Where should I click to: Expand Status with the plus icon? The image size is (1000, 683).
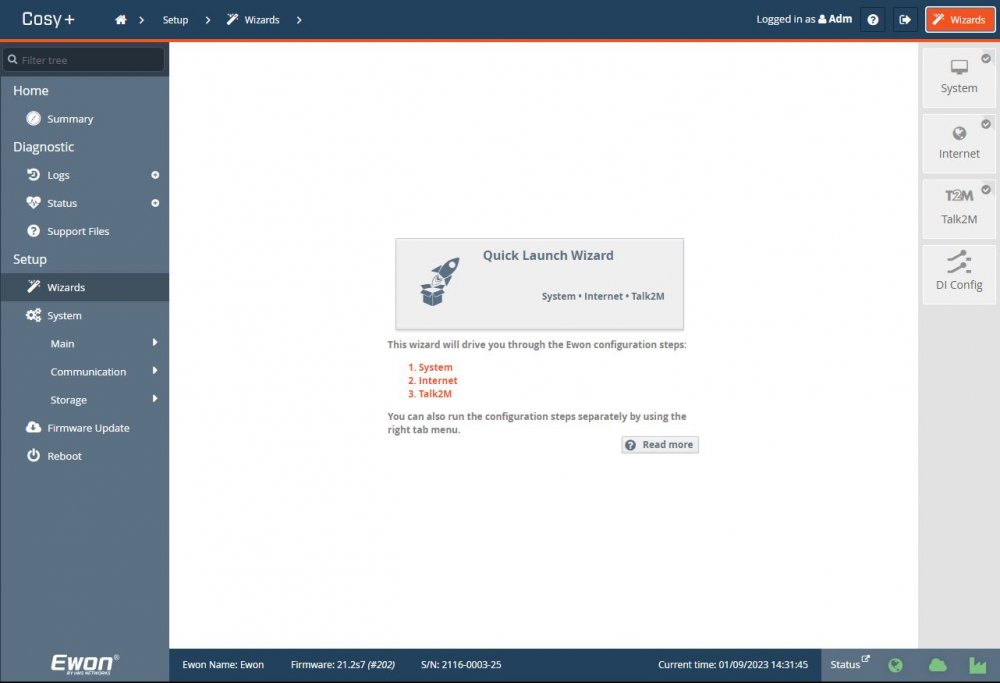[x=155, y=203]
